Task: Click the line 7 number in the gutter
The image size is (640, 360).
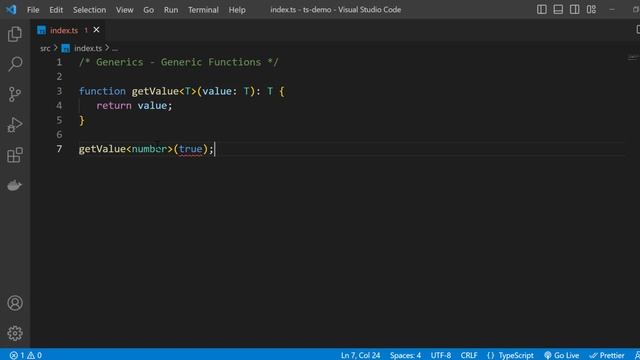Action: click(59, 149)
